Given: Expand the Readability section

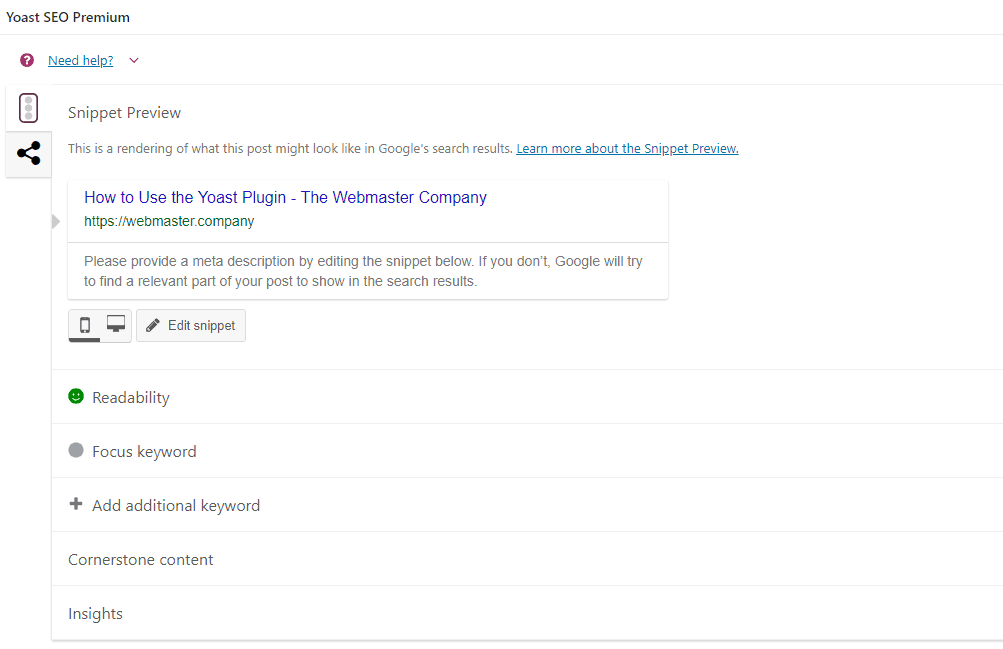Looking at the screenshot, I should (527, 397).
